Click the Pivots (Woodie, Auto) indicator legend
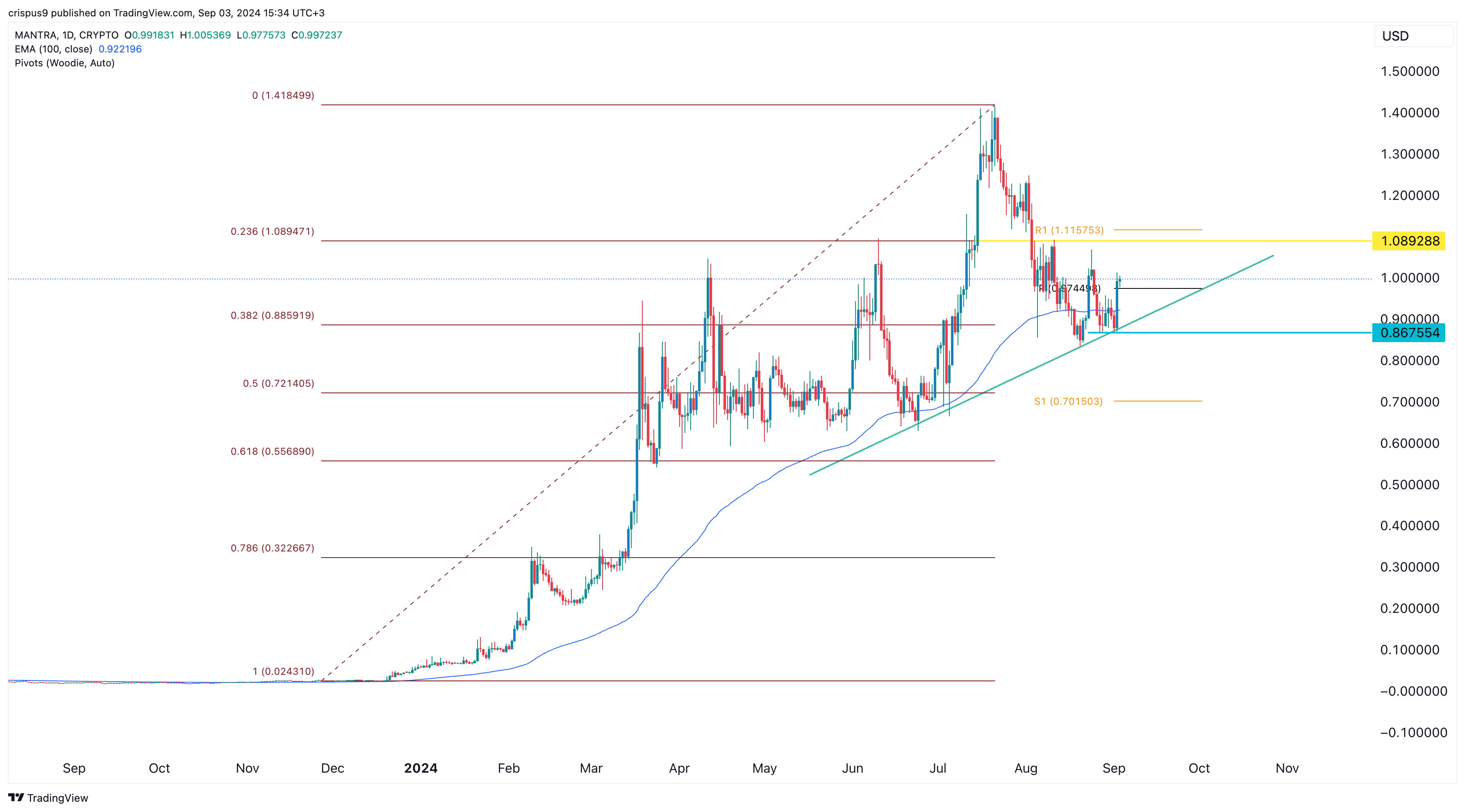The height and width of the screenshot is (812, 1465). pyautogui.click(x=65, y=63)
